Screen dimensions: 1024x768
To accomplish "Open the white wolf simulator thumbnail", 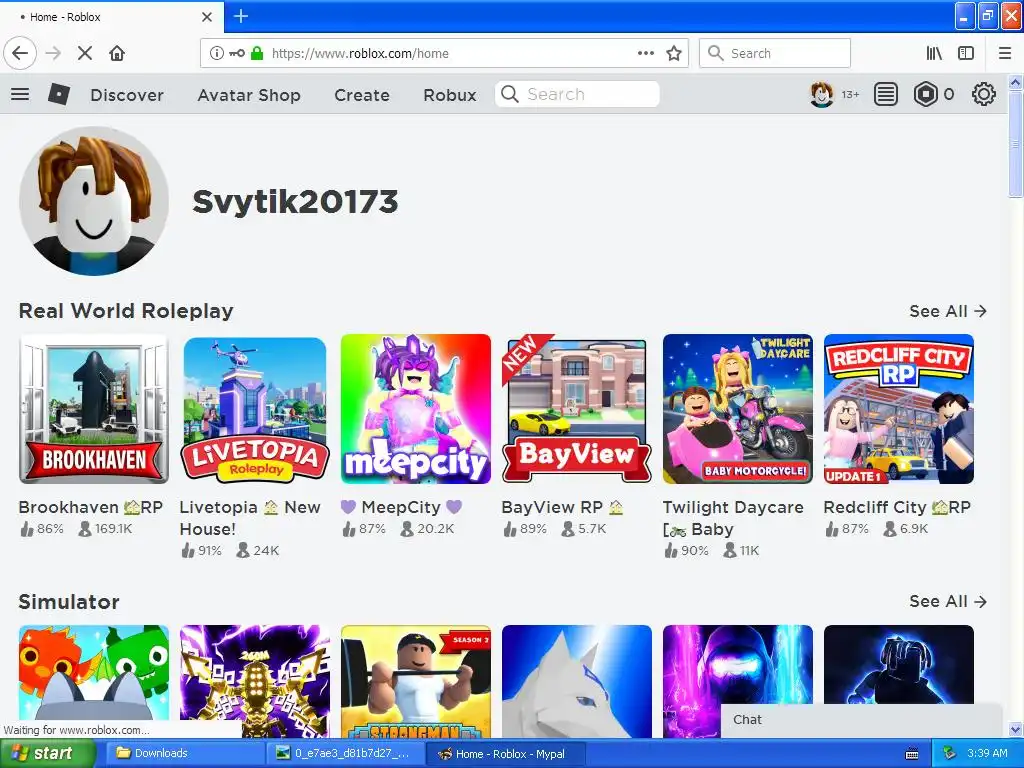I will pos(577,681).
